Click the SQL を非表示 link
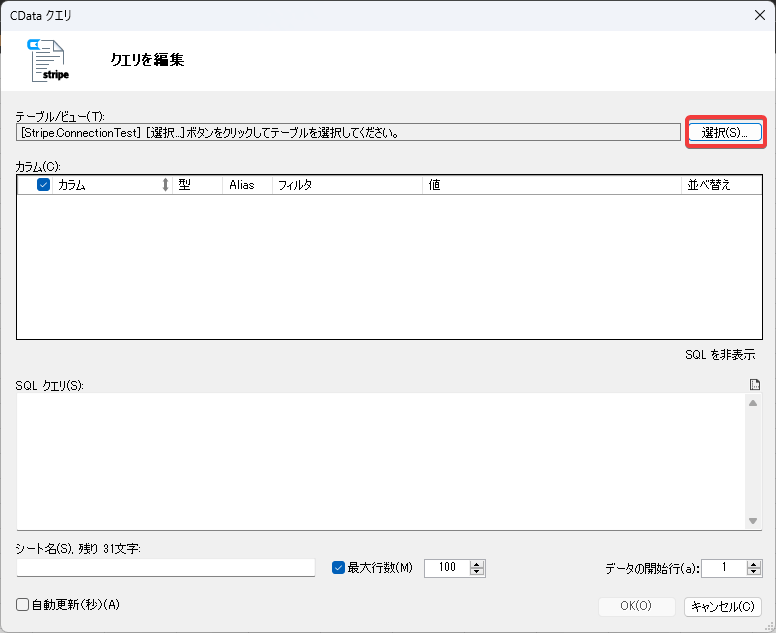This screenshot has width=776, height=633. [720, 354]
